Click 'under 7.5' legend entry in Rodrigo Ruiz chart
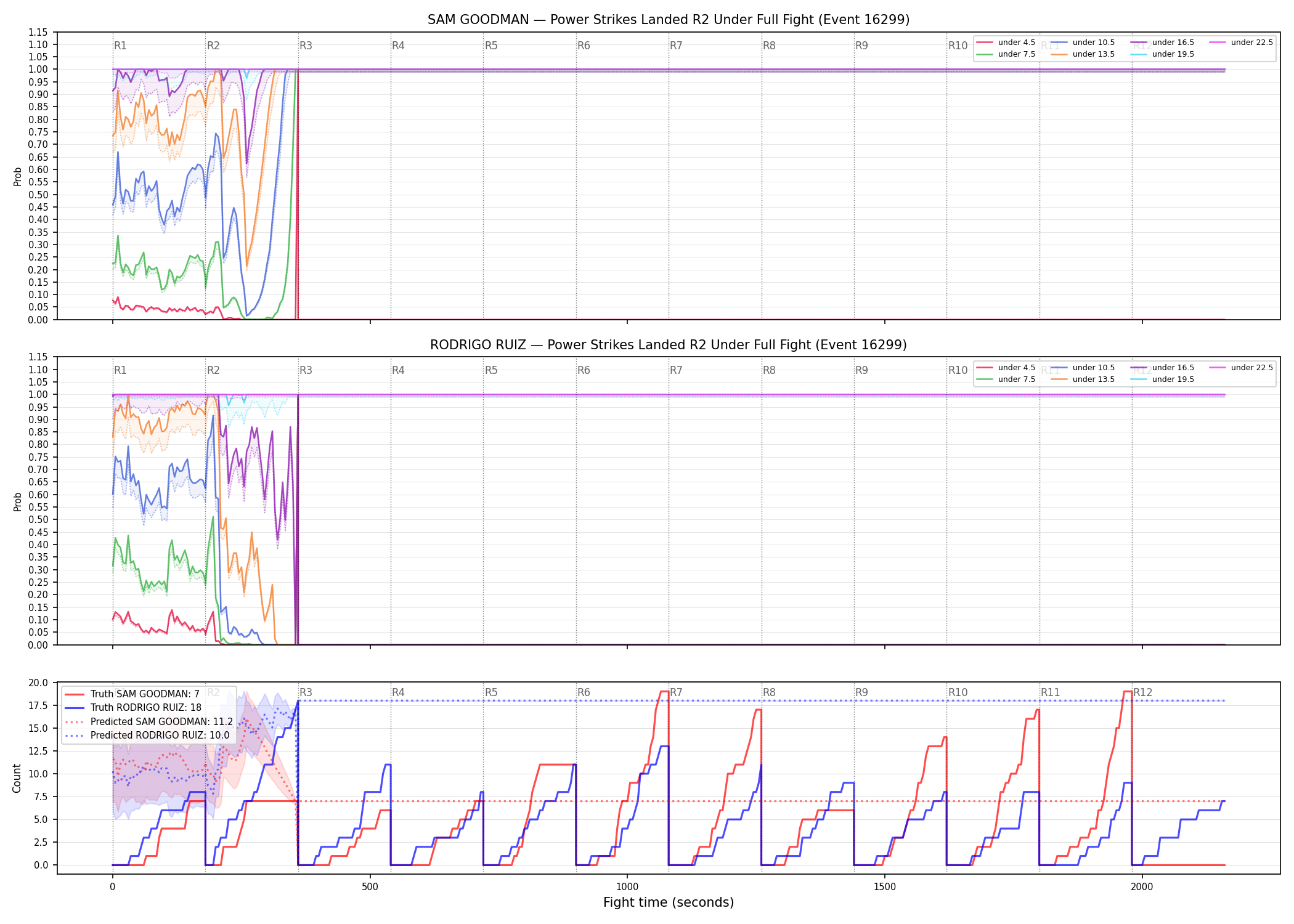 click(x=1006, y=379)
